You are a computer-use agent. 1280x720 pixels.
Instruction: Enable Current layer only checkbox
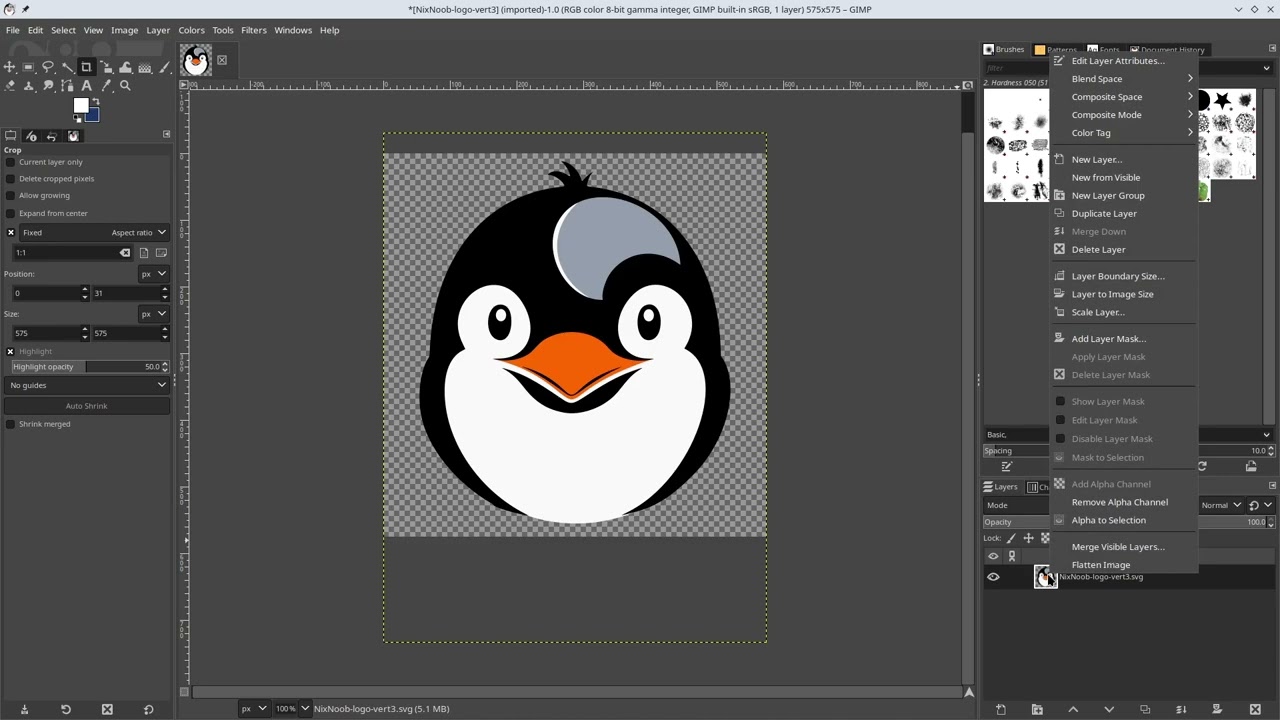[x=11, y=162]
